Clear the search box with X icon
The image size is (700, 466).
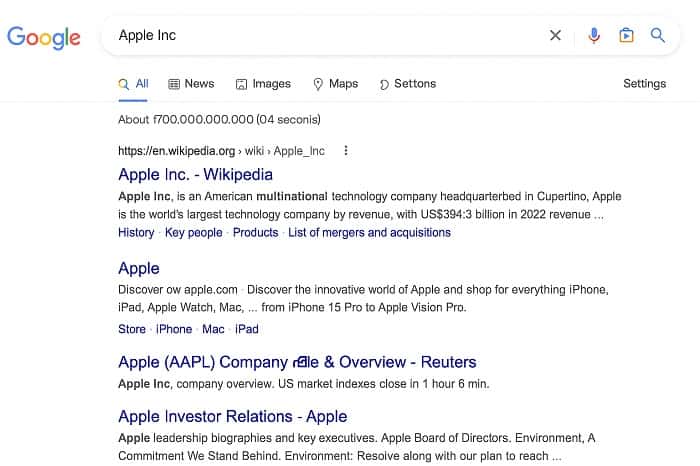(555, 36)
